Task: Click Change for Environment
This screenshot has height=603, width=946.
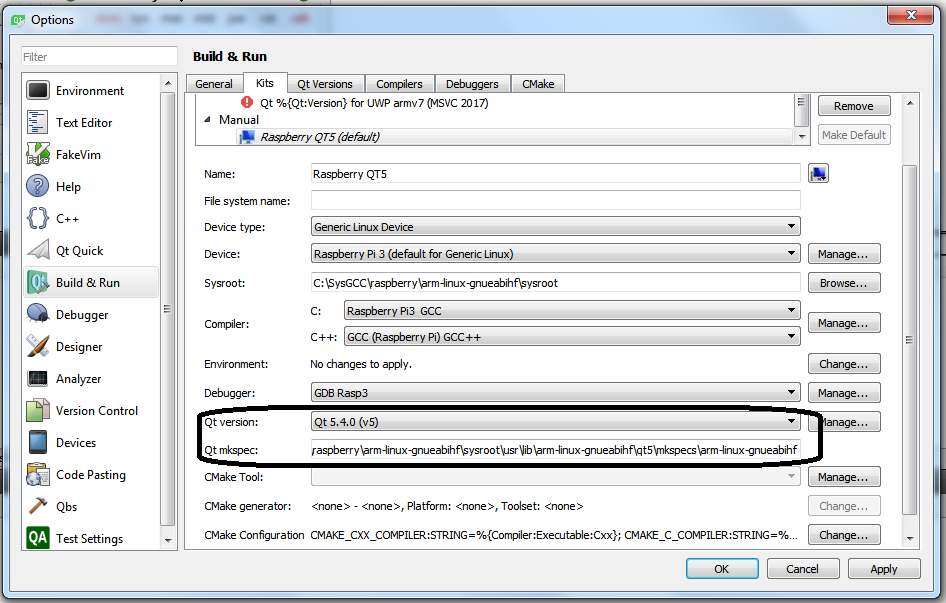Action: click(843, 364)
